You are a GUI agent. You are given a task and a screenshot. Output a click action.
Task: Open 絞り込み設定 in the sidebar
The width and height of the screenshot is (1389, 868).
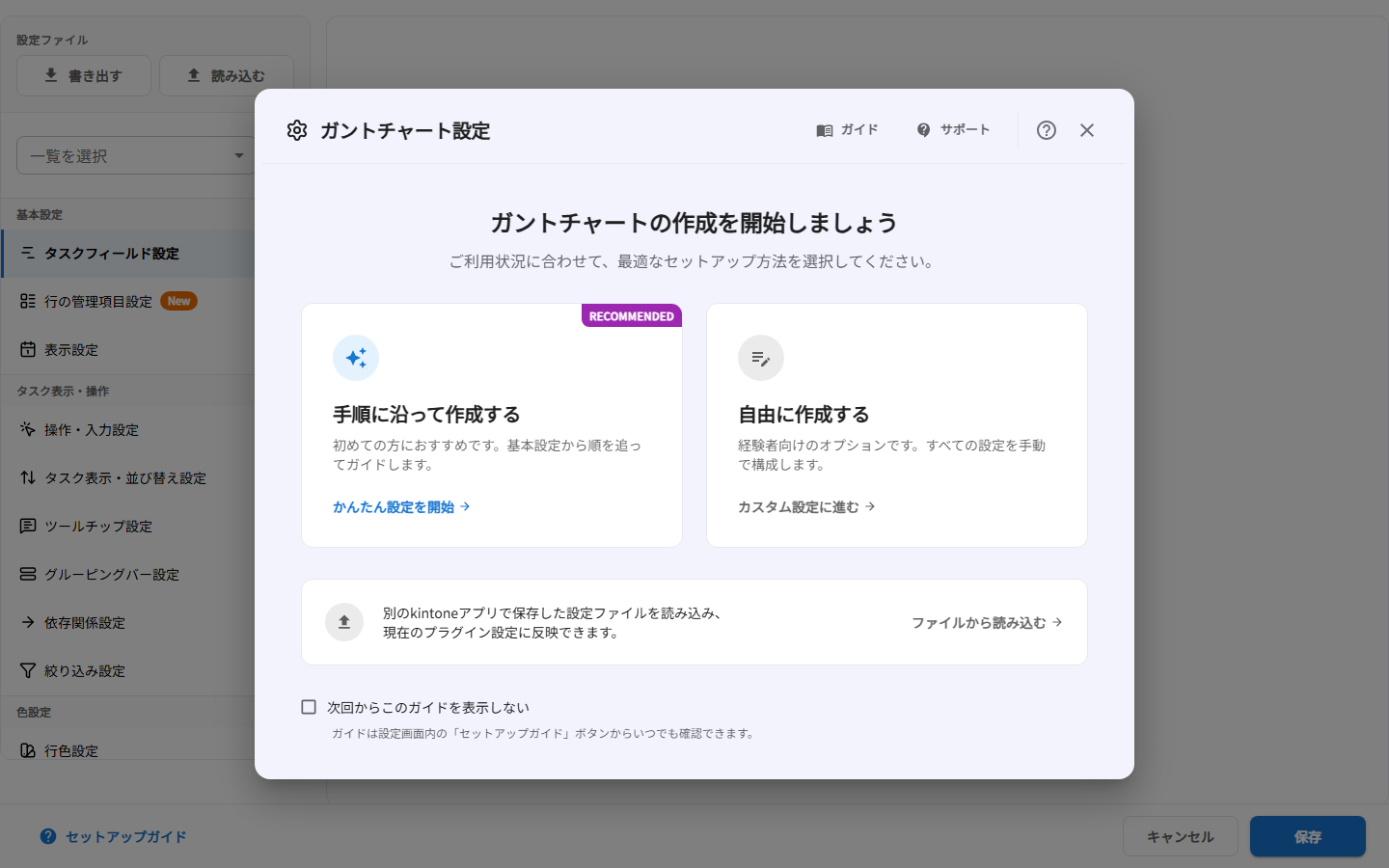click(128, 671)
